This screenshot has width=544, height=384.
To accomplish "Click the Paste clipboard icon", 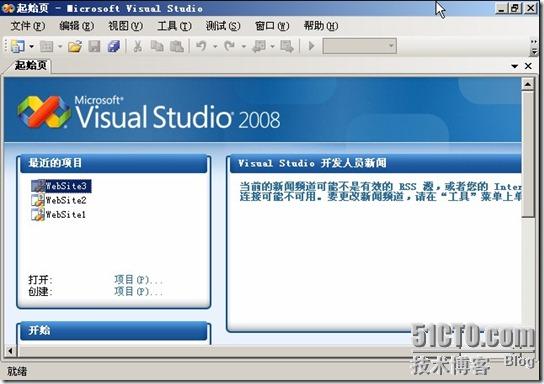I will click(177, 46).
